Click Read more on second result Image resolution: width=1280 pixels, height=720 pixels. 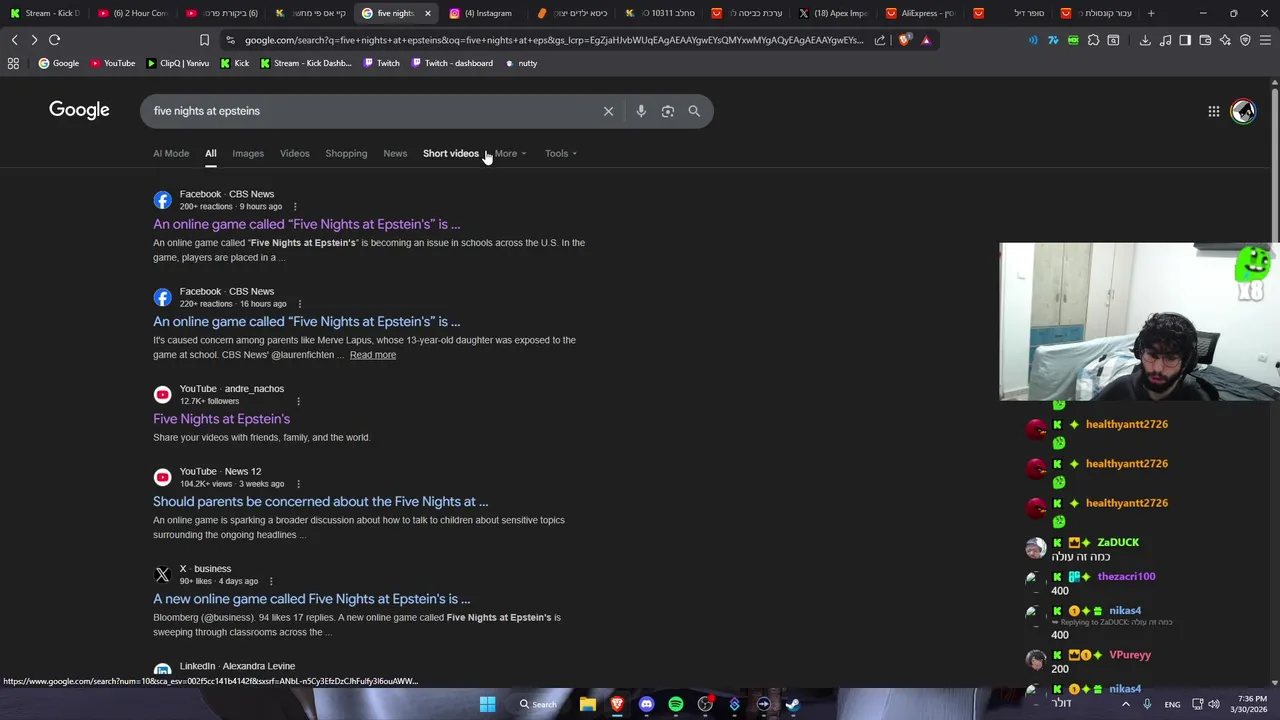pyautogui.click(x=373, y=355)
